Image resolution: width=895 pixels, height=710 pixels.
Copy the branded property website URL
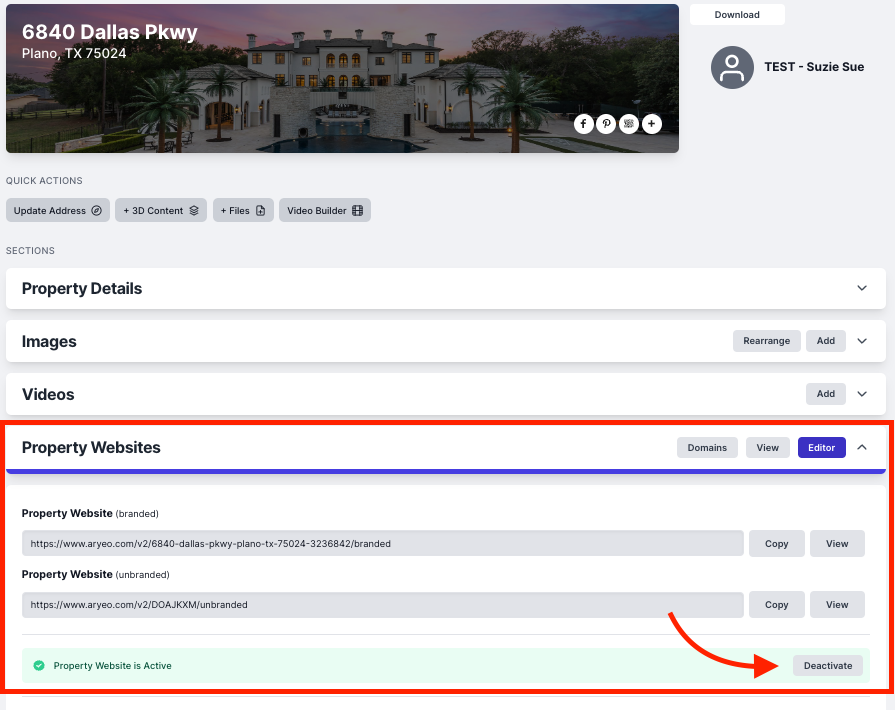pos(776,543)
